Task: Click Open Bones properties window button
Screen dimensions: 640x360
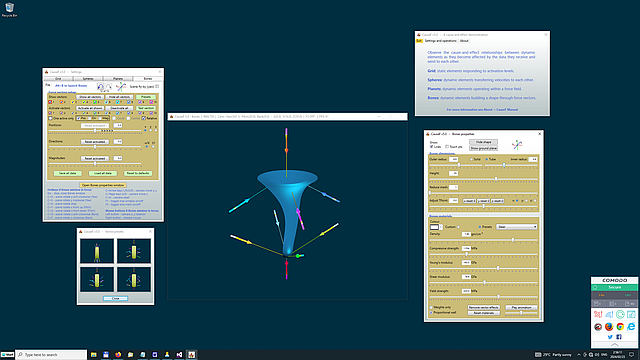Action: pyautogui.click(x=103, y=185)
